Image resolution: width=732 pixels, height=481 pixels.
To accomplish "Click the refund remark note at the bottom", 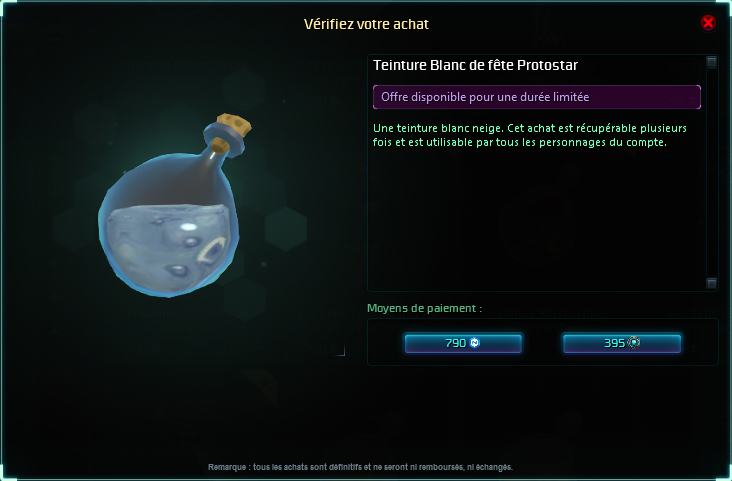I will point(360,467).
